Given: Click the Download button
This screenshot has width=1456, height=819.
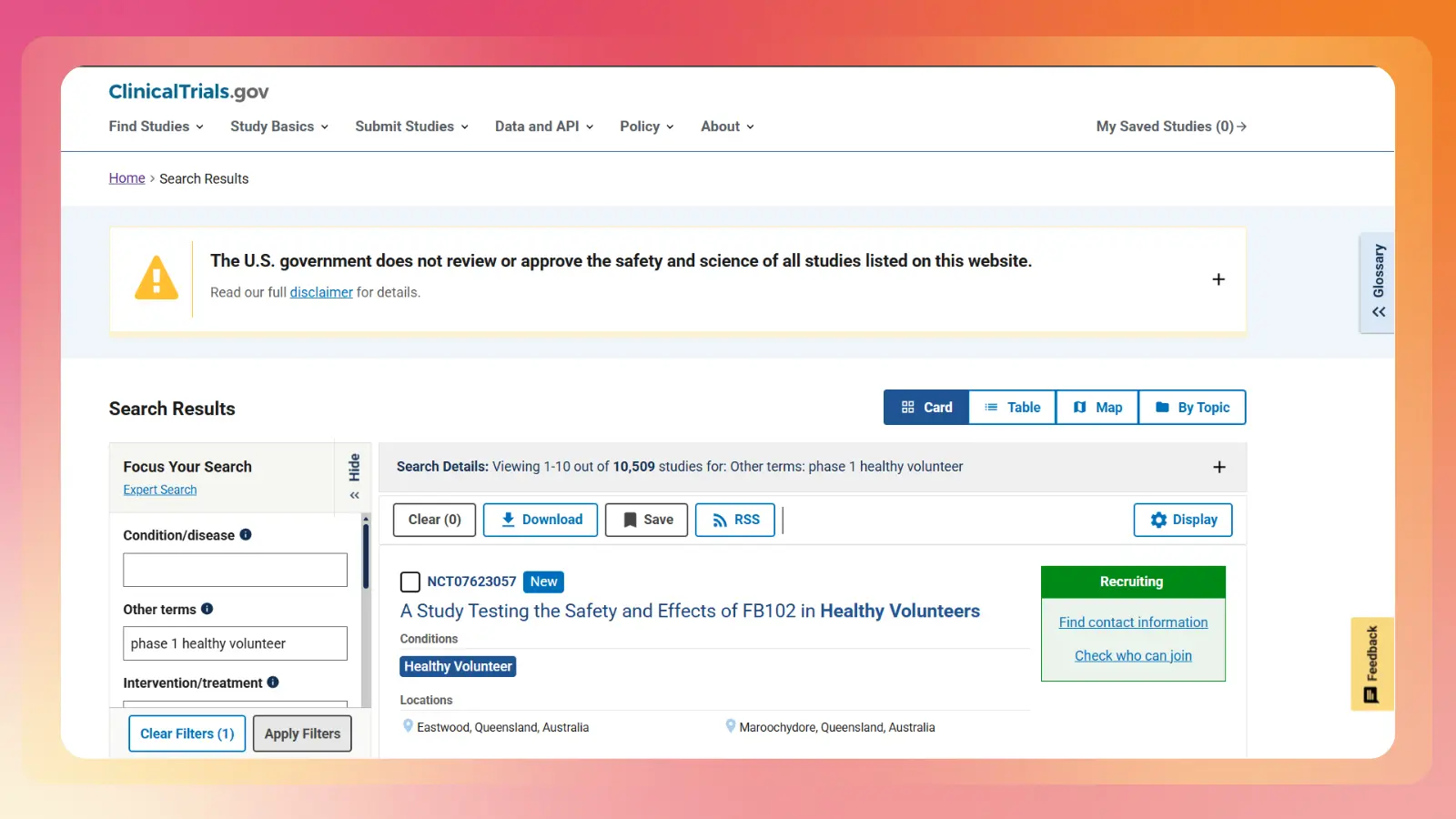Looking at the screenshot, I should point(541,520).
